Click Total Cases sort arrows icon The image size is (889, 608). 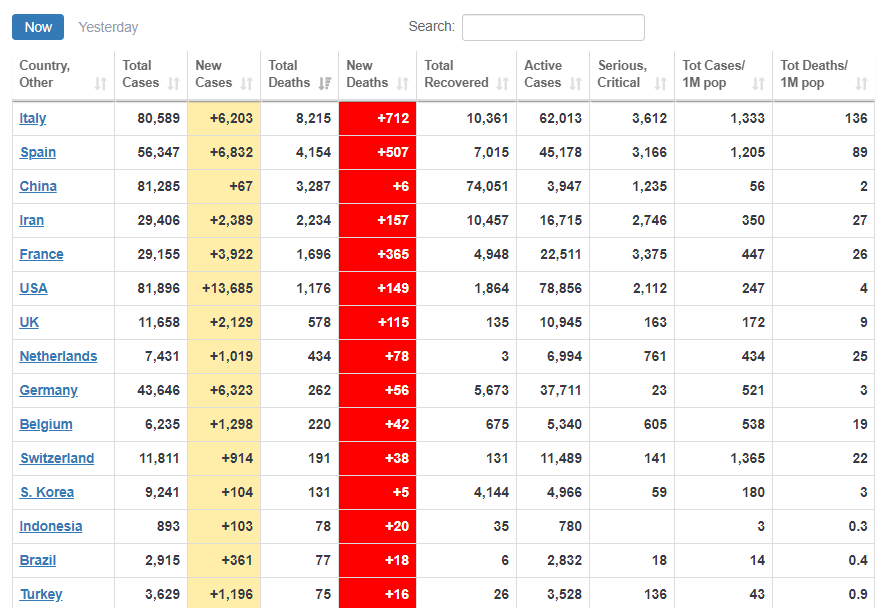(x=174, y=84)
